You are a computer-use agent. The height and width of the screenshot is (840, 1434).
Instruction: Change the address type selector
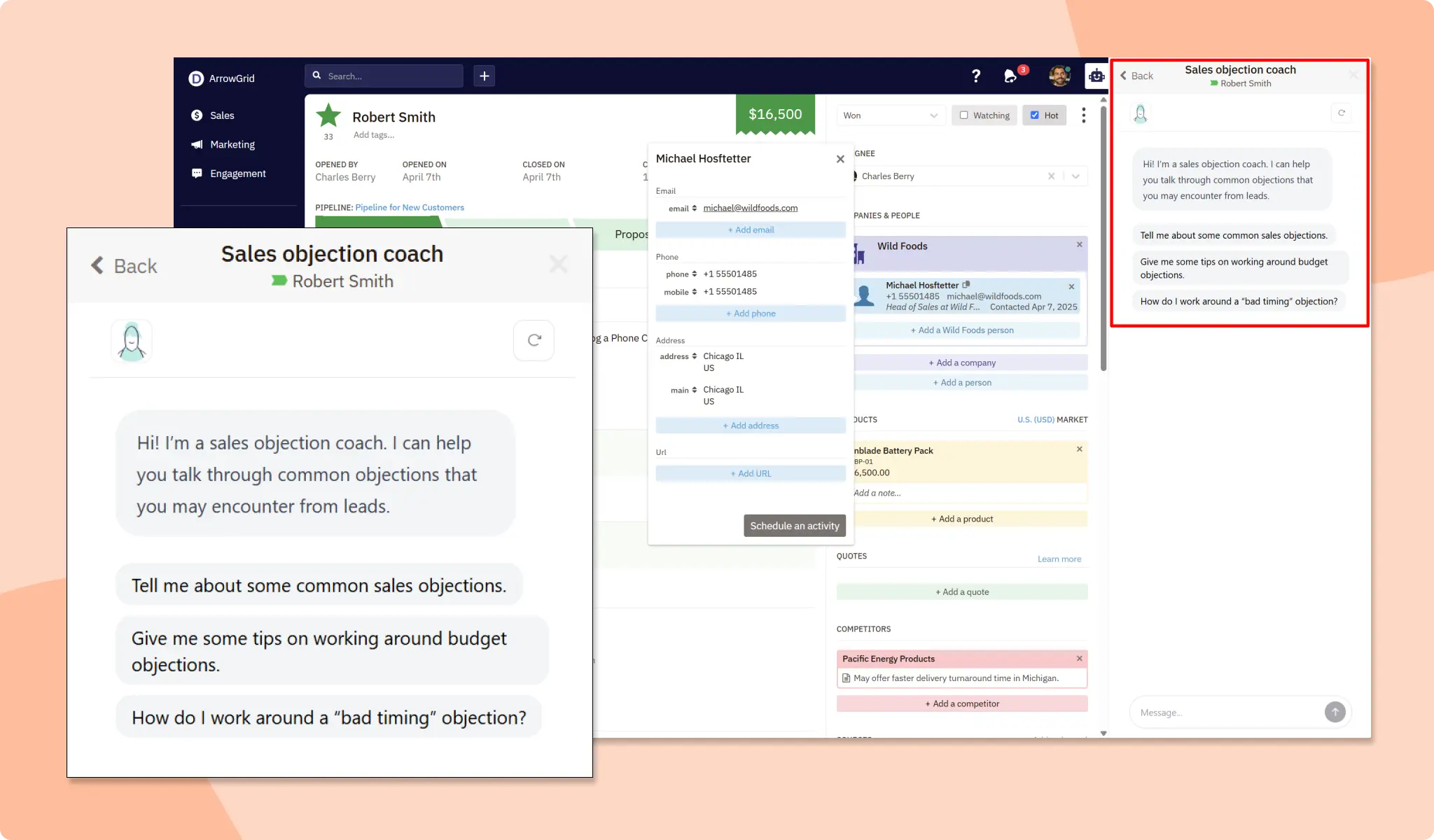pyautogui.click(x=678, y=356)
